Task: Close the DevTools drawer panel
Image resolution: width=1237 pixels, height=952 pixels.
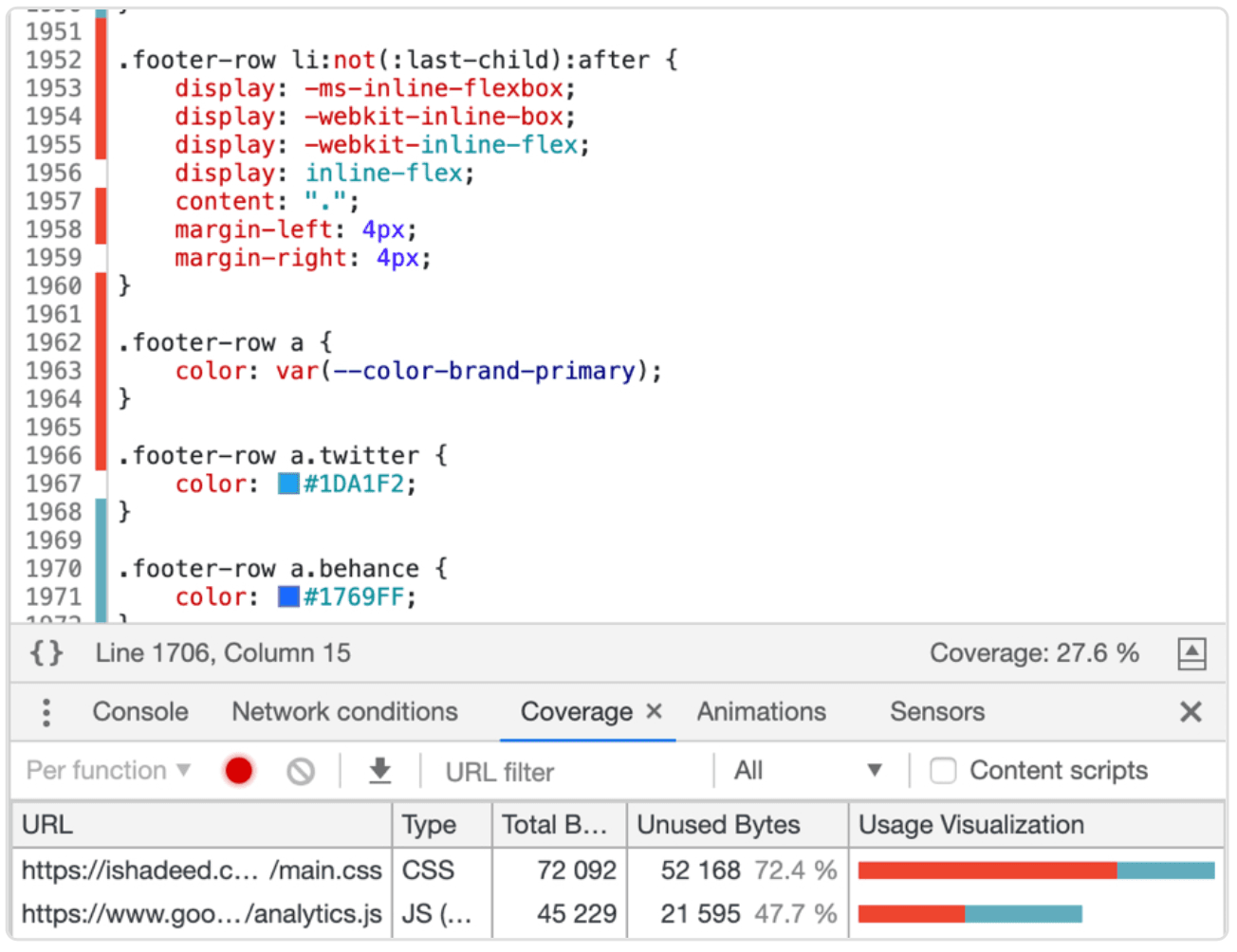Action: 1191,712
